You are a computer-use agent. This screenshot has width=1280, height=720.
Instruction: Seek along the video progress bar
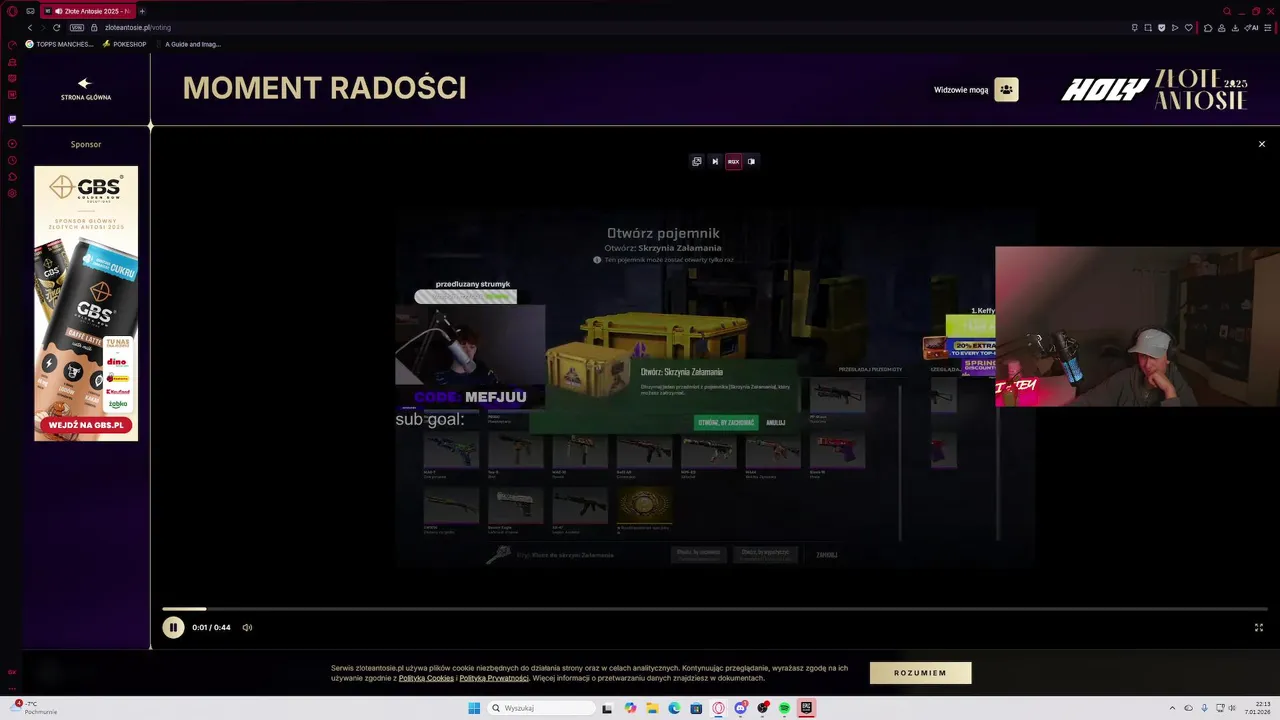(x=715, y=608)
